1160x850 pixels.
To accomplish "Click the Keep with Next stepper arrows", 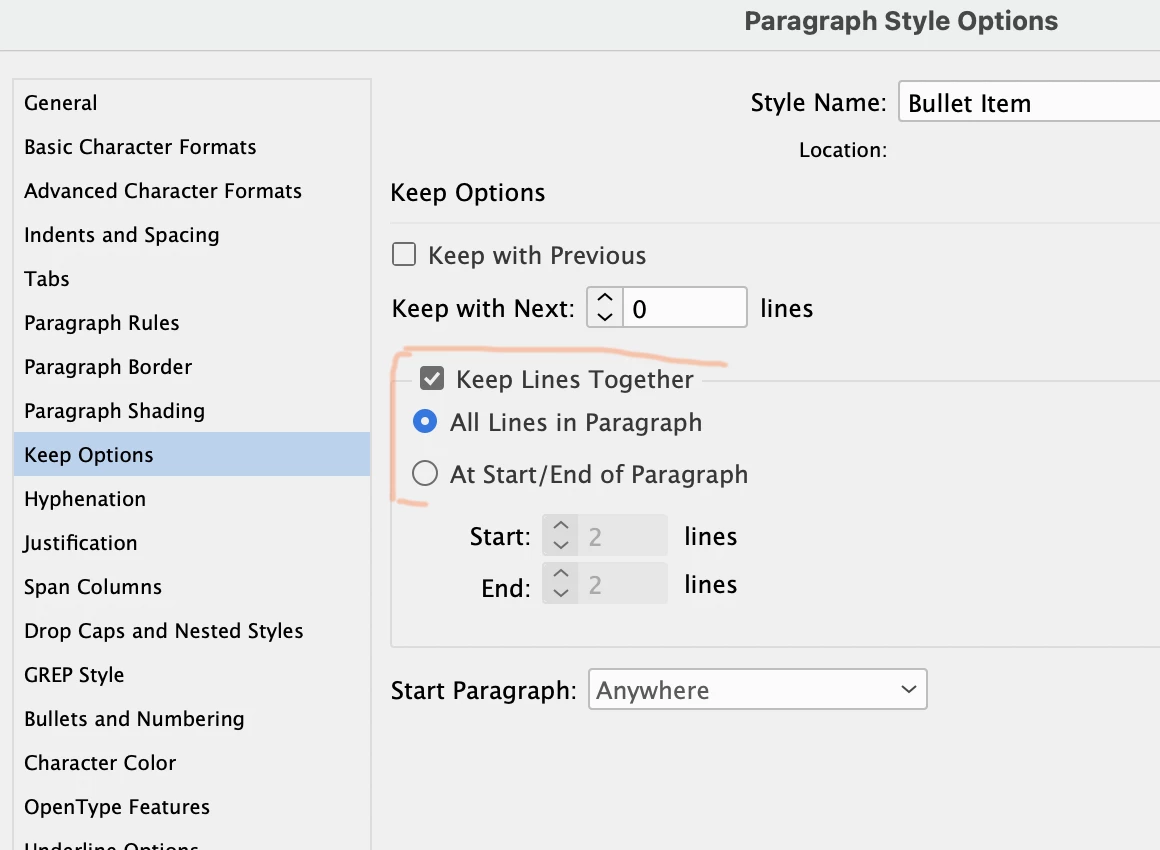I will [604, 308].
